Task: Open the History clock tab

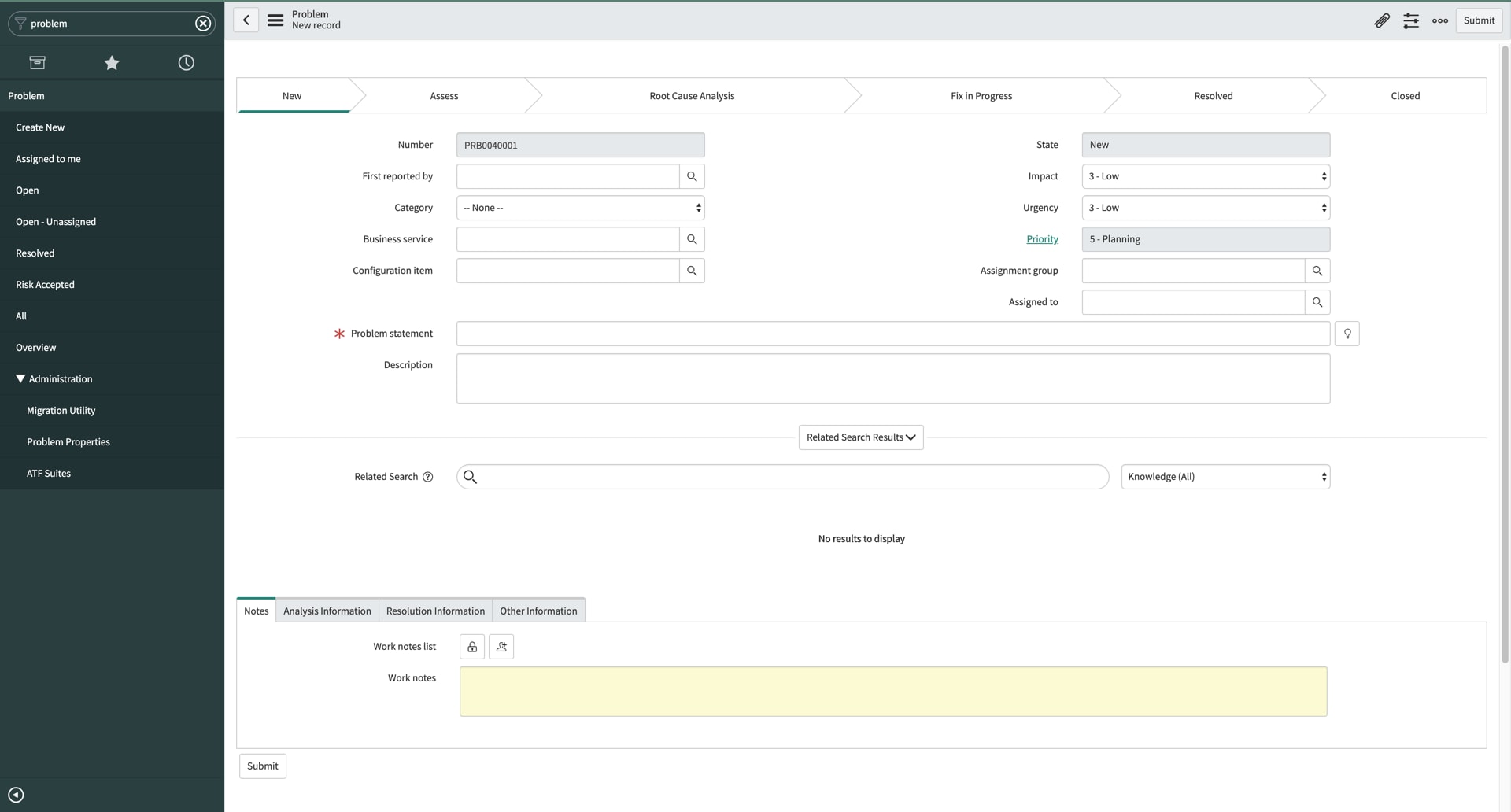Action: (186, 63)
